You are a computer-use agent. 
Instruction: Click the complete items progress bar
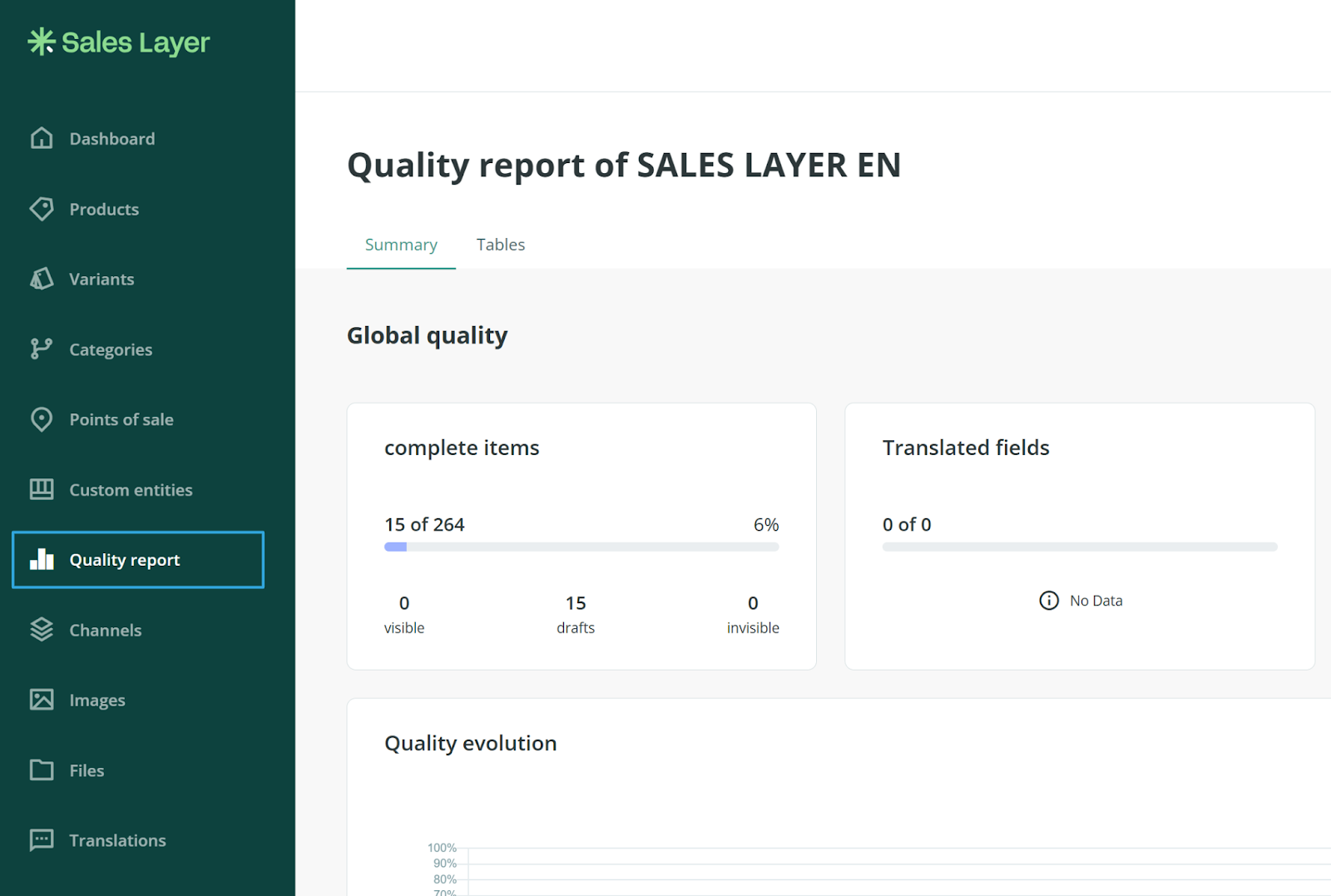tap(581, 547)
